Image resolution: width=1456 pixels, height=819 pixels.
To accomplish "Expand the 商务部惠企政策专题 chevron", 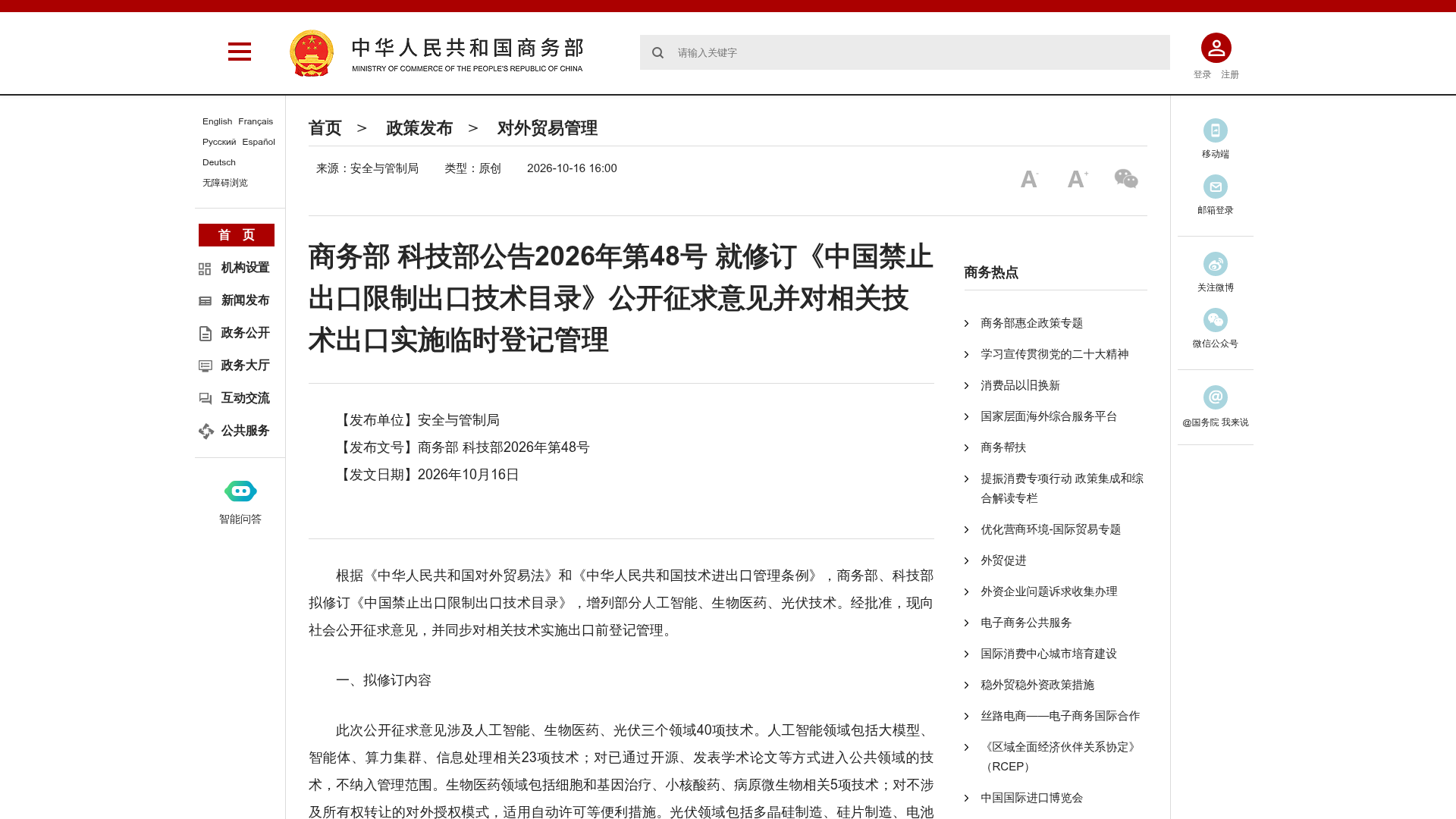I will coord(966,323).
